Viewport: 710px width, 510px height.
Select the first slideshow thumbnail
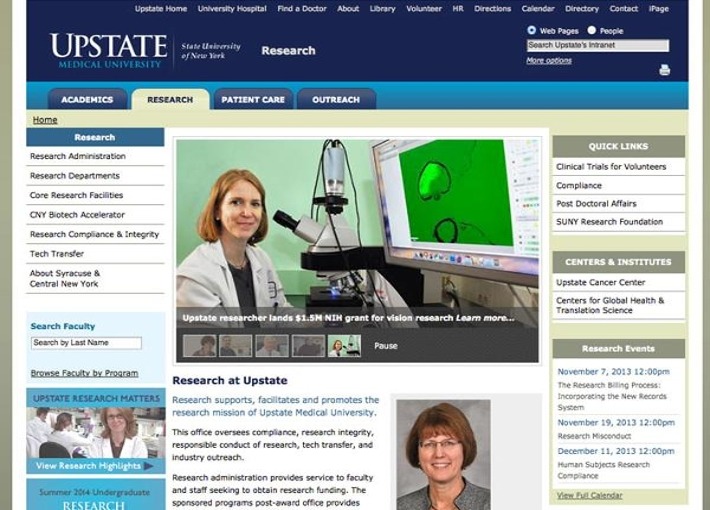pos(199,346)
